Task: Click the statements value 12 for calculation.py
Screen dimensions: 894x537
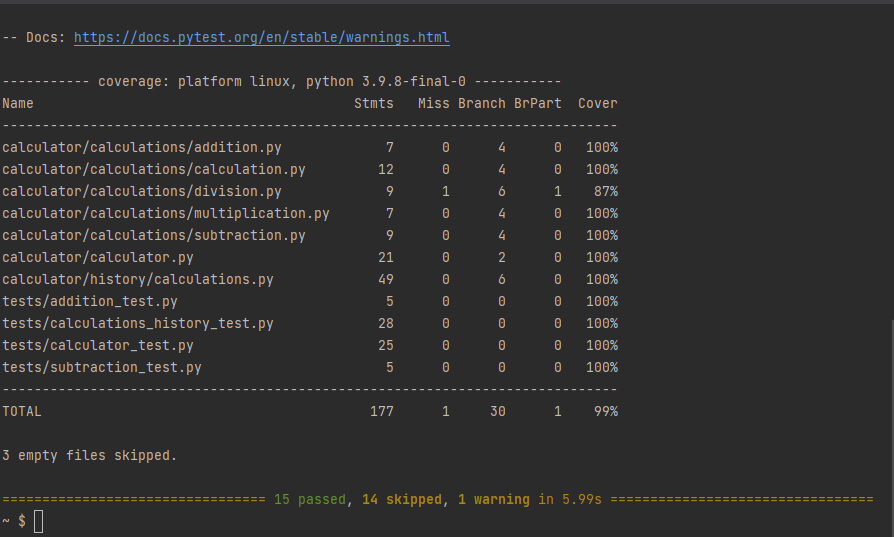Action: [x=386, y=170]
